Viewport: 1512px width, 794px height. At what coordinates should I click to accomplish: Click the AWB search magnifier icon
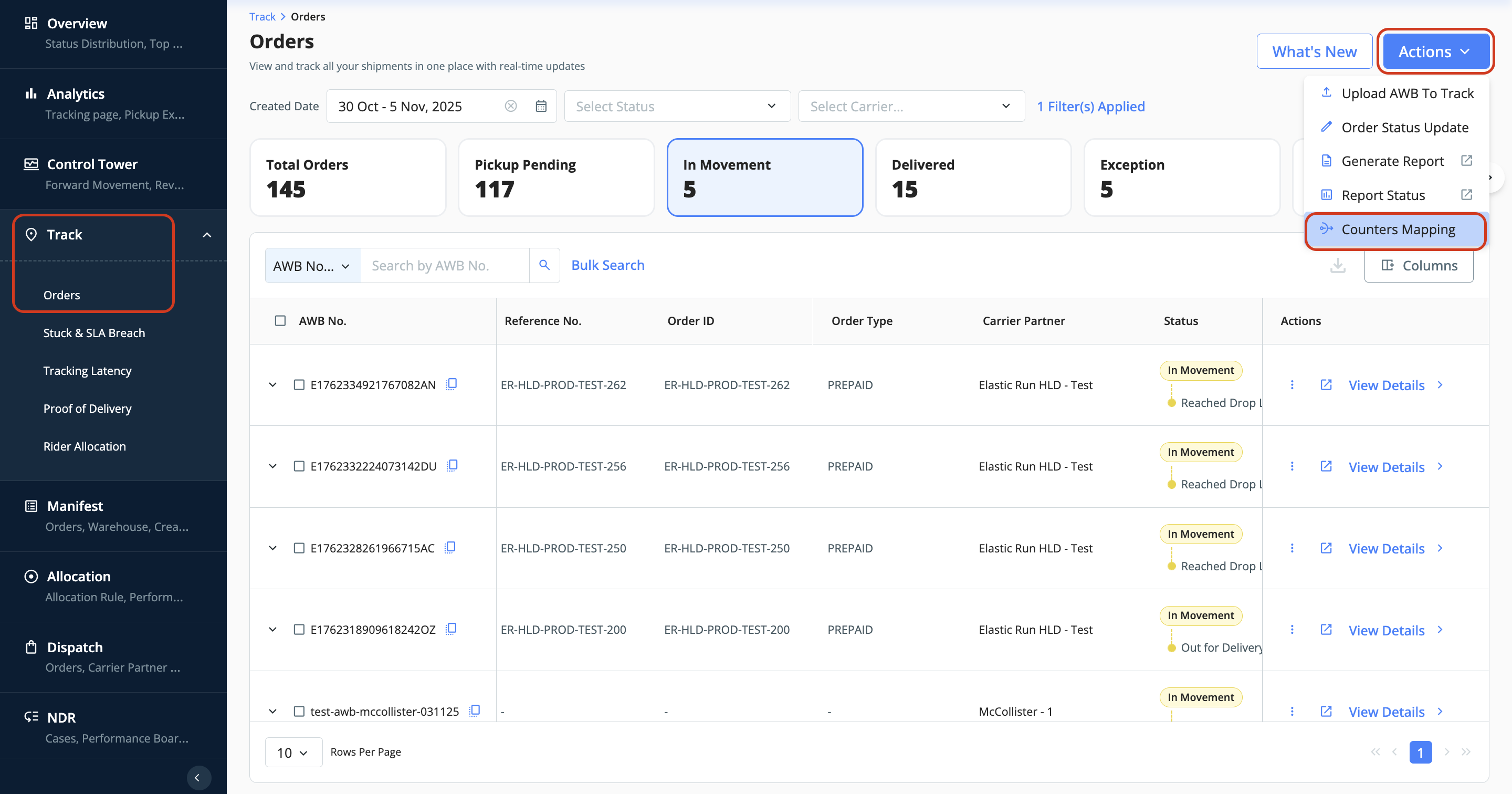[544, 265]
